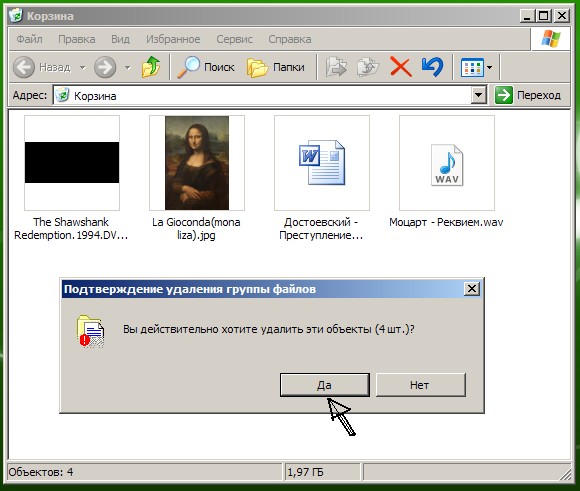580x491 pixels.
Task: Click the Windows flag logo
Action: click(x=550, y=38)
